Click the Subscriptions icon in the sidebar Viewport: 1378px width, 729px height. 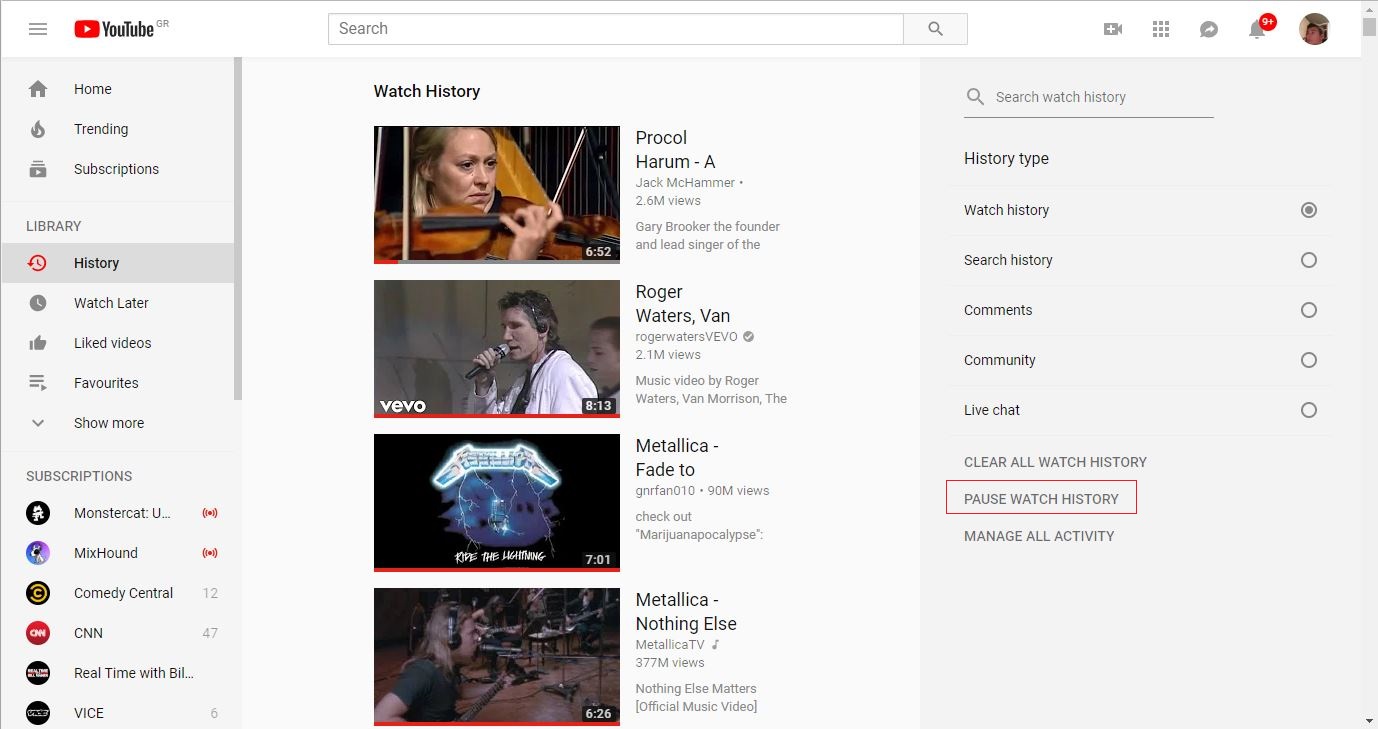click(x=38, y=169)
